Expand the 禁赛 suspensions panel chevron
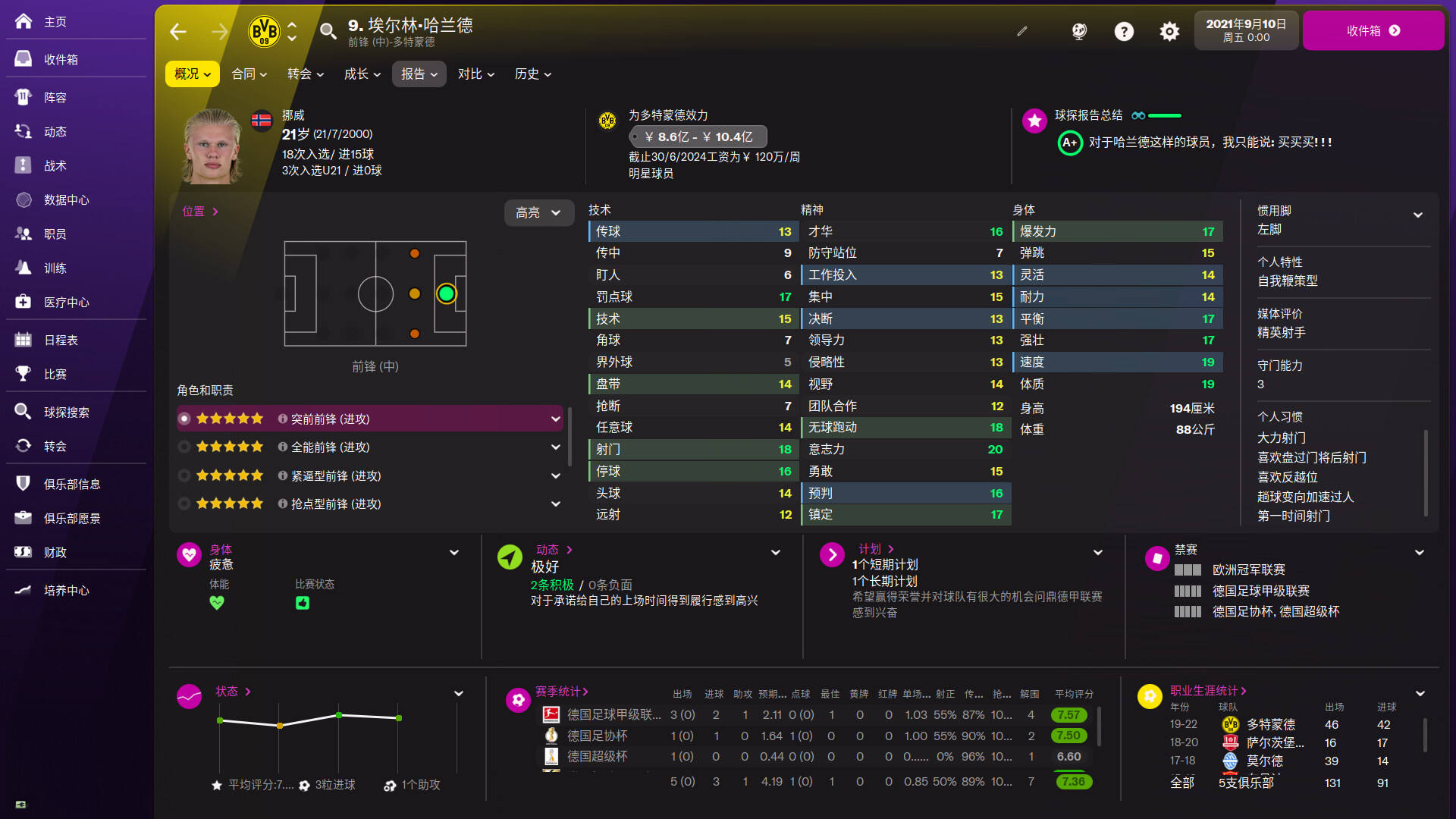 click(1419, 553)
